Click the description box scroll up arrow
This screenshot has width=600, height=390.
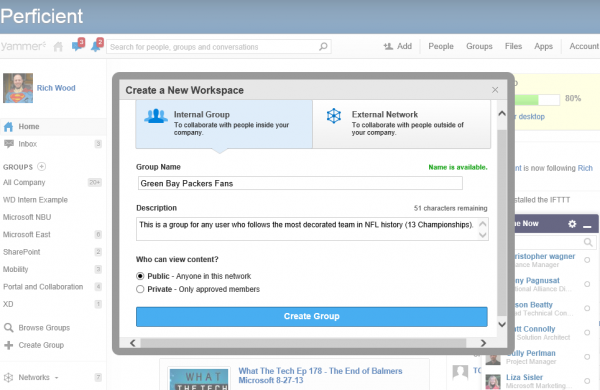[483, 224]
